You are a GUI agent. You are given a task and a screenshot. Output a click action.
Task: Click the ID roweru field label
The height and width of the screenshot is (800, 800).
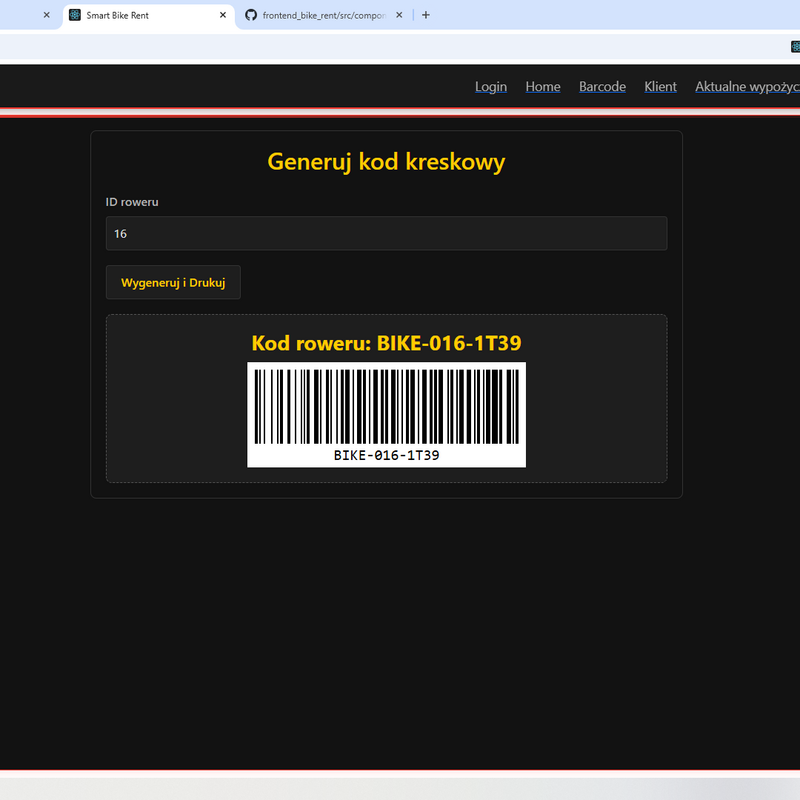(x=132, y=202)
